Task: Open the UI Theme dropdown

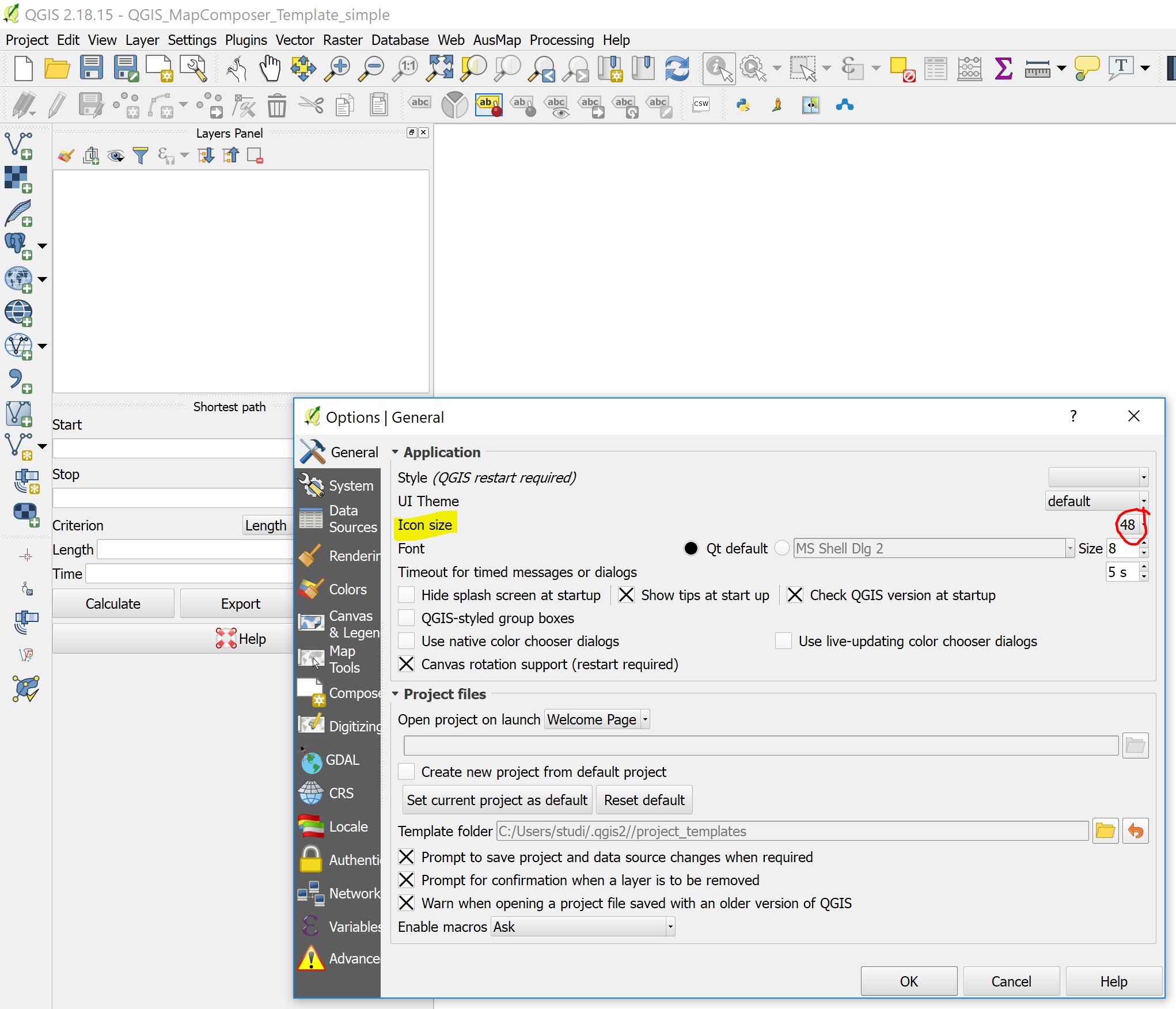Action: (x=1097, y=501)
